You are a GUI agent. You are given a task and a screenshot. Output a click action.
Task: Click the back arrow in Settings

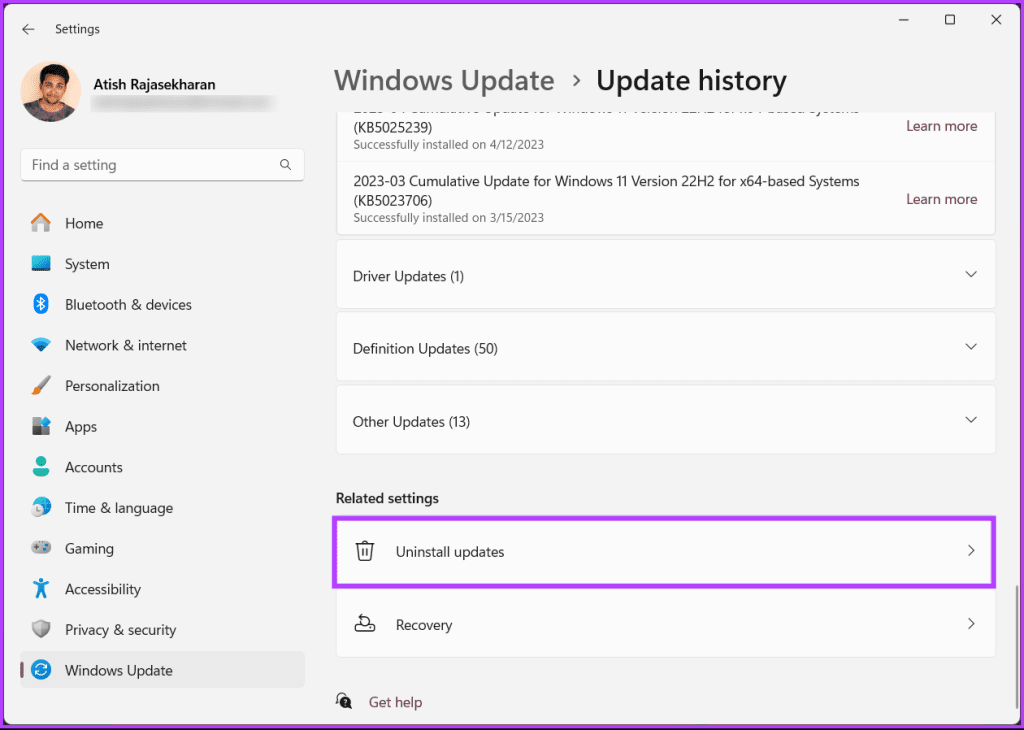point(28,29)
